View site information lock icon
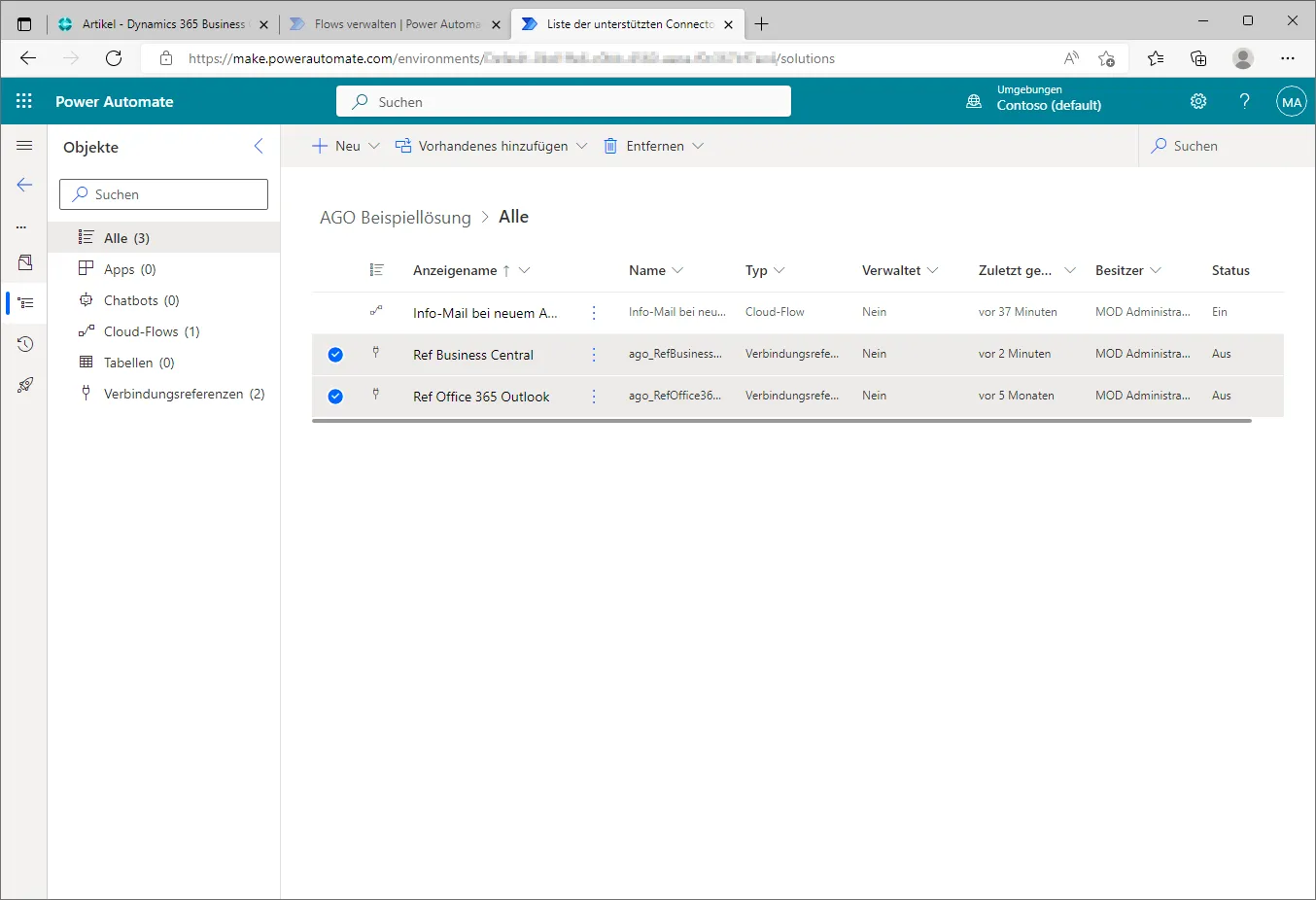Screen dimensions: 1316x900 tap(166, 58)
